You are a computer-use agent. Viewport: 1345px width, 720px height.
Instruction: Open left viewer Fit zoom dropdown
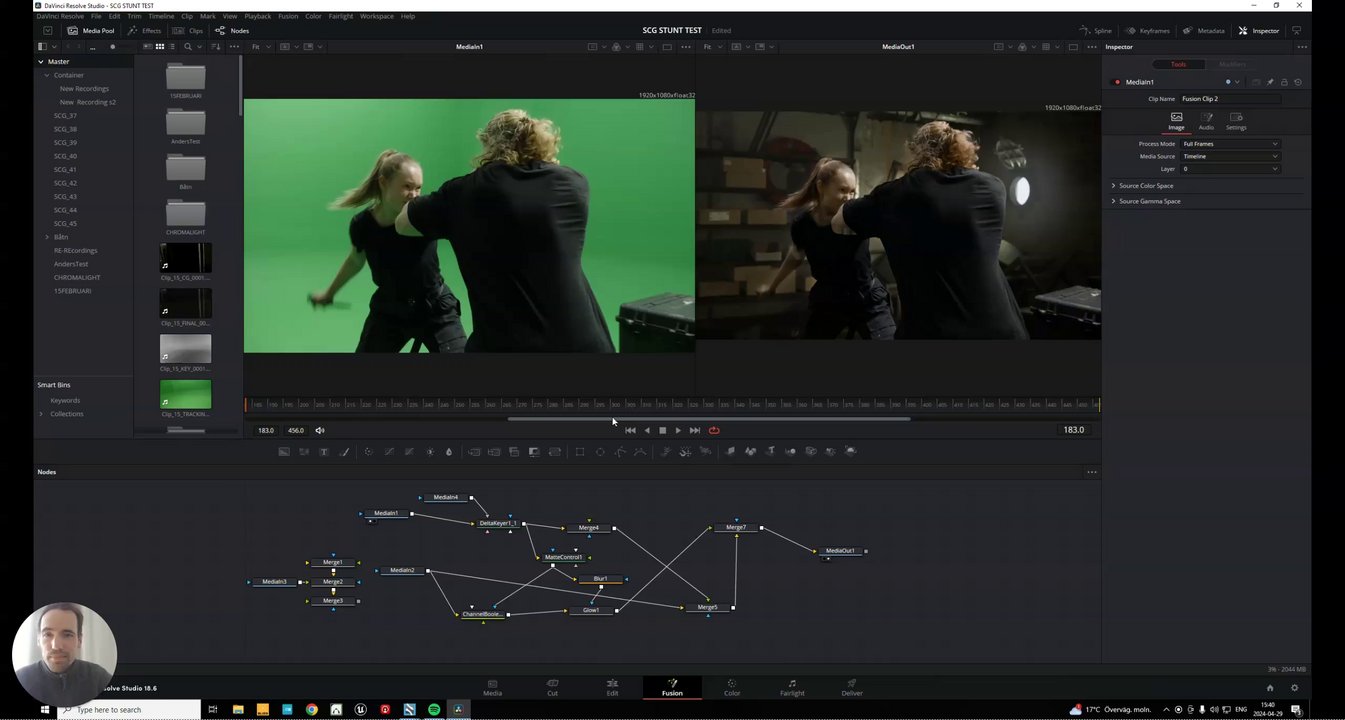click(x=260, y=47)
